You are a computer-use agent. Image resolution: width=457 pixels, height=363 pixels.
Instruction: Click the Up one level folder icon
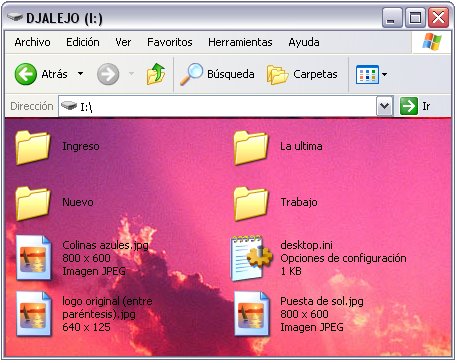pos(156,74)
